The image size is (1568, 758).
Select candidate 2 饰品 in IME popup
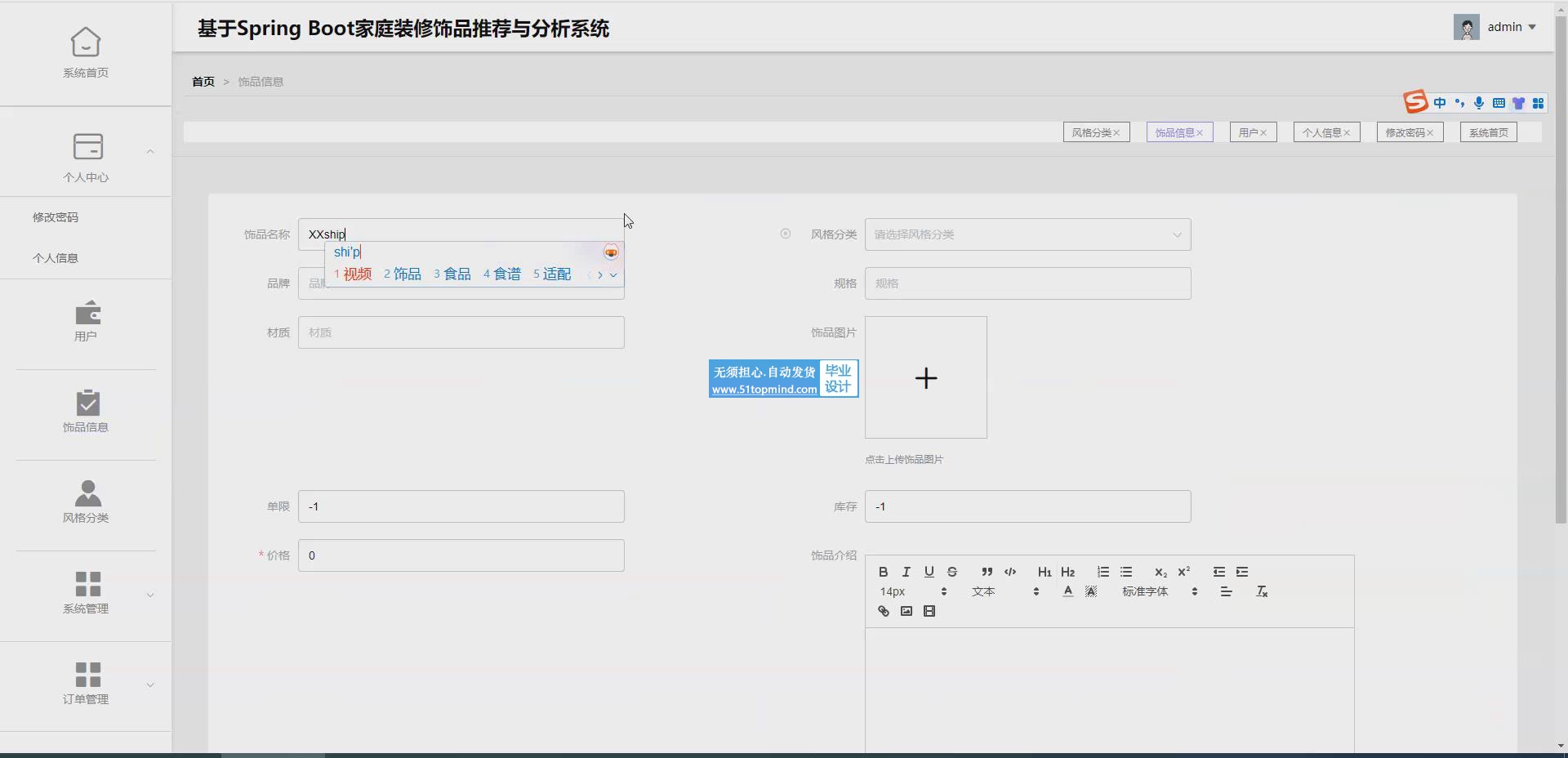(x=403, y=274)
